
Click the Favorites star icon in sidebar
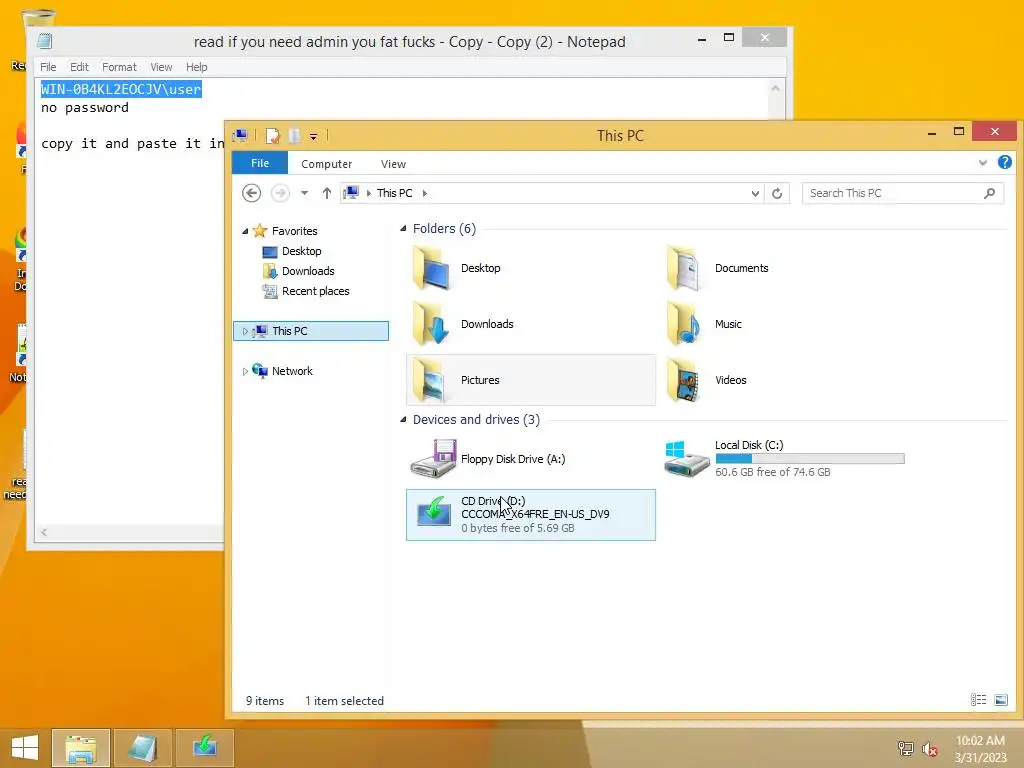pos(260,231)
